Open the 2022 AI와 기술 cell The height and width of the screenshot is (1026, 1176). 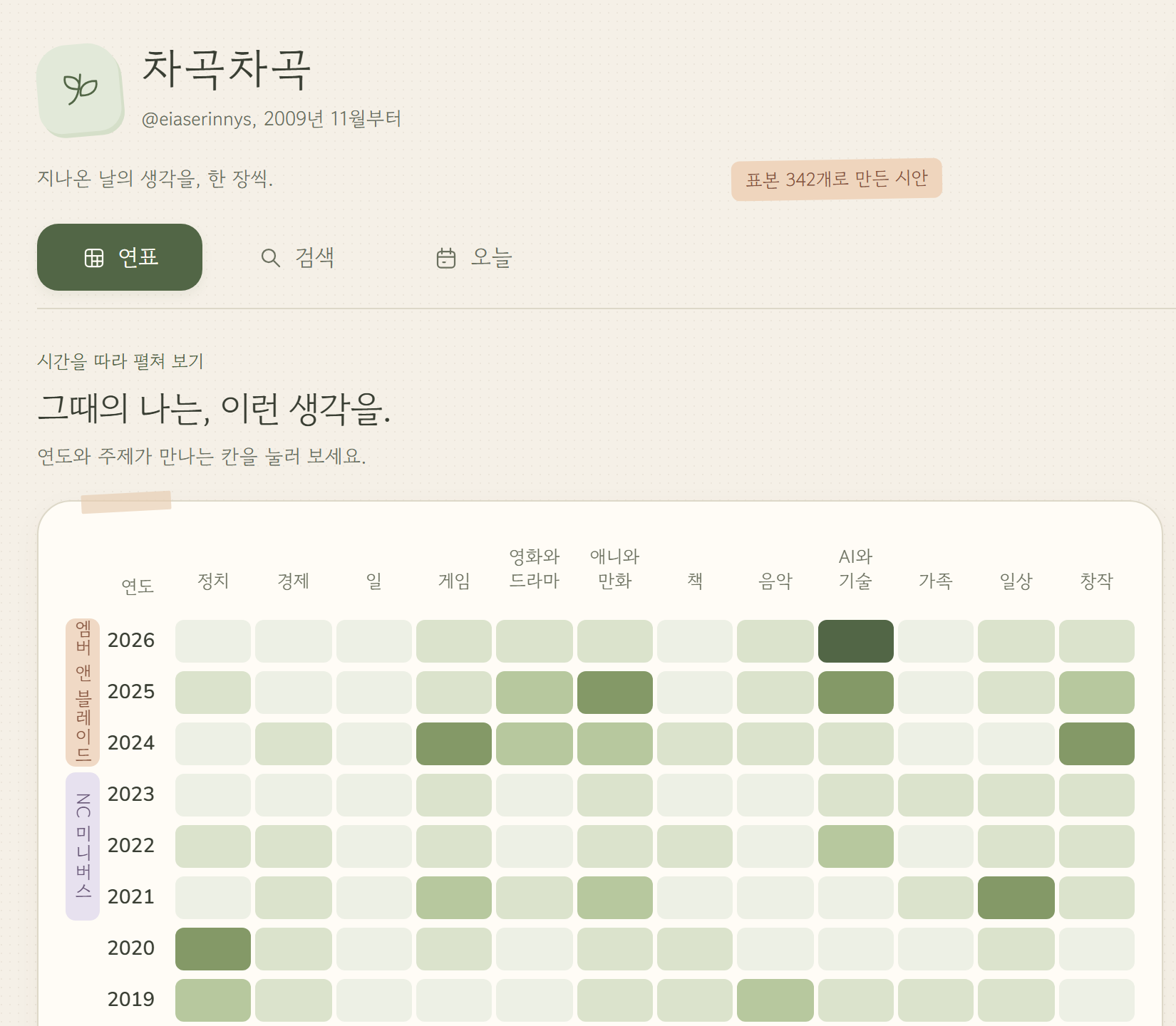click(855, 846)
